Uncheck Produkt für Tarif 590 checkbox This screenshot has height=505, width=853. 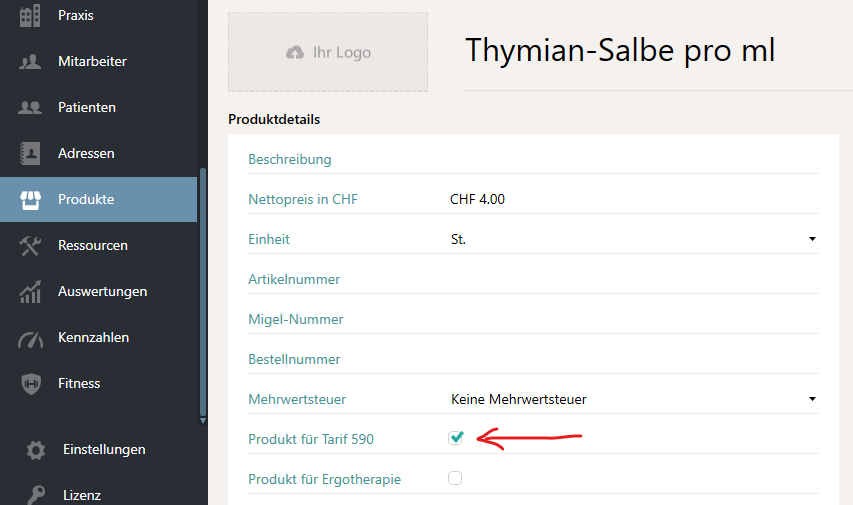455,438
